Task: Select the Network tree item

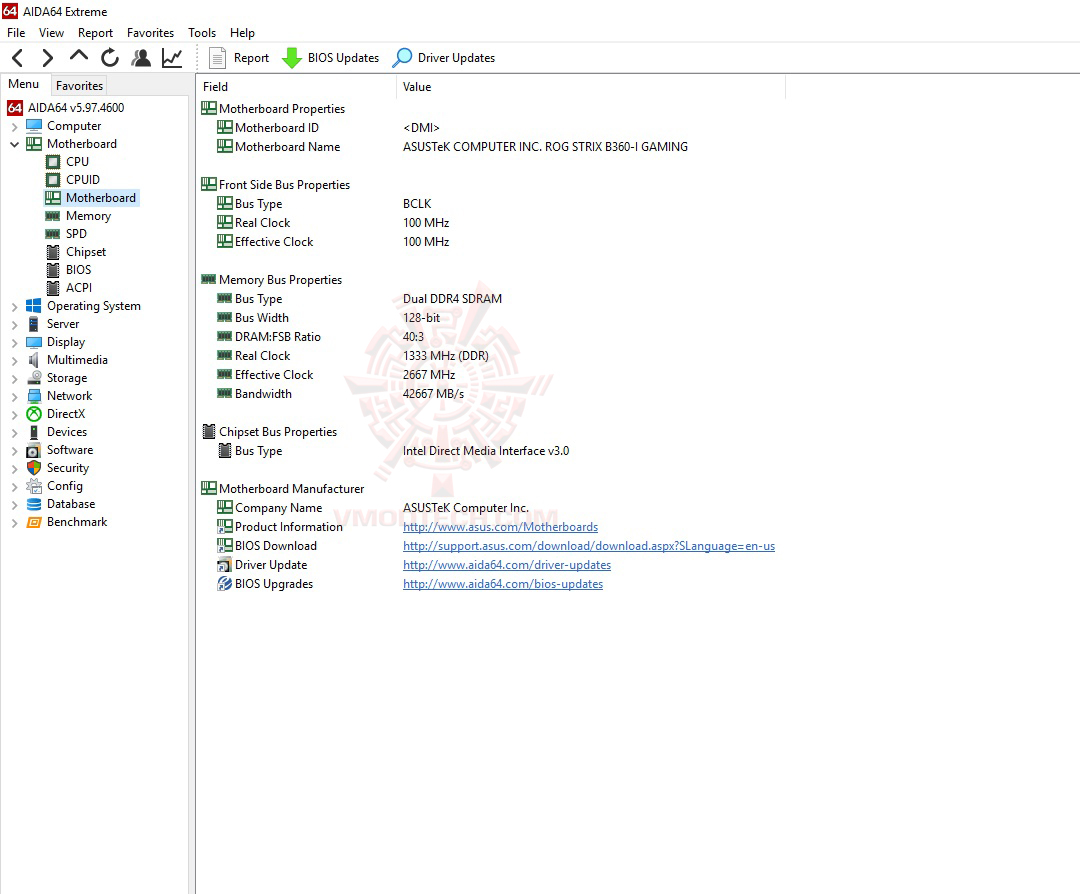Action: (70, 396)
